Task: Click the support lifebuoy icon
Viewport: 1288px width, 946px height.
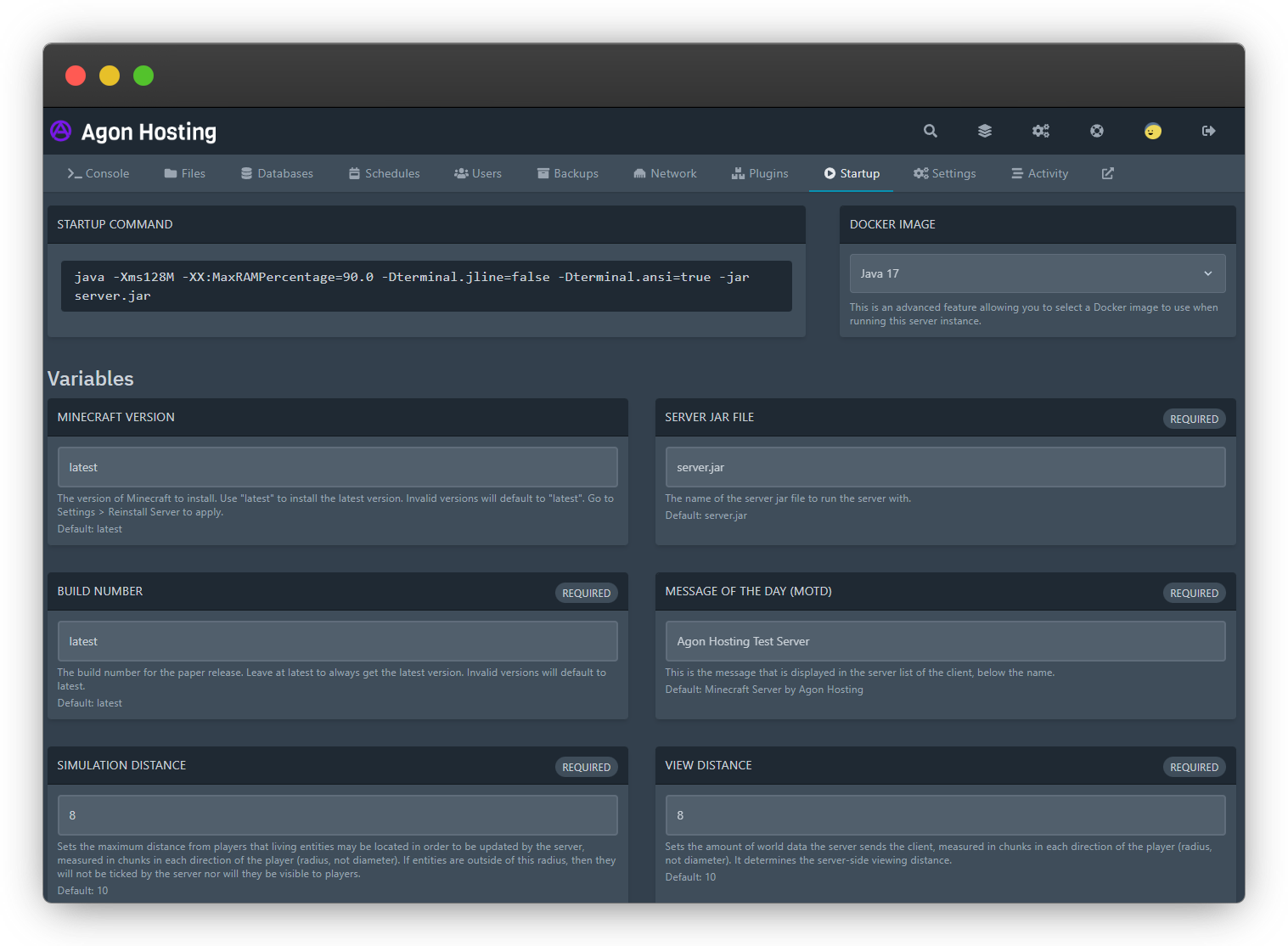Action: (1097, 131)
